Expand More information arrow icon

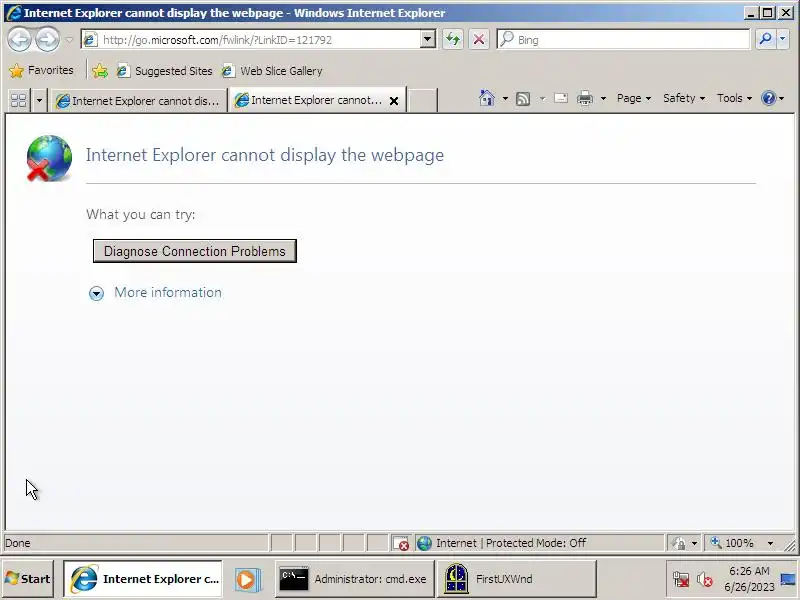click(96, 293)
